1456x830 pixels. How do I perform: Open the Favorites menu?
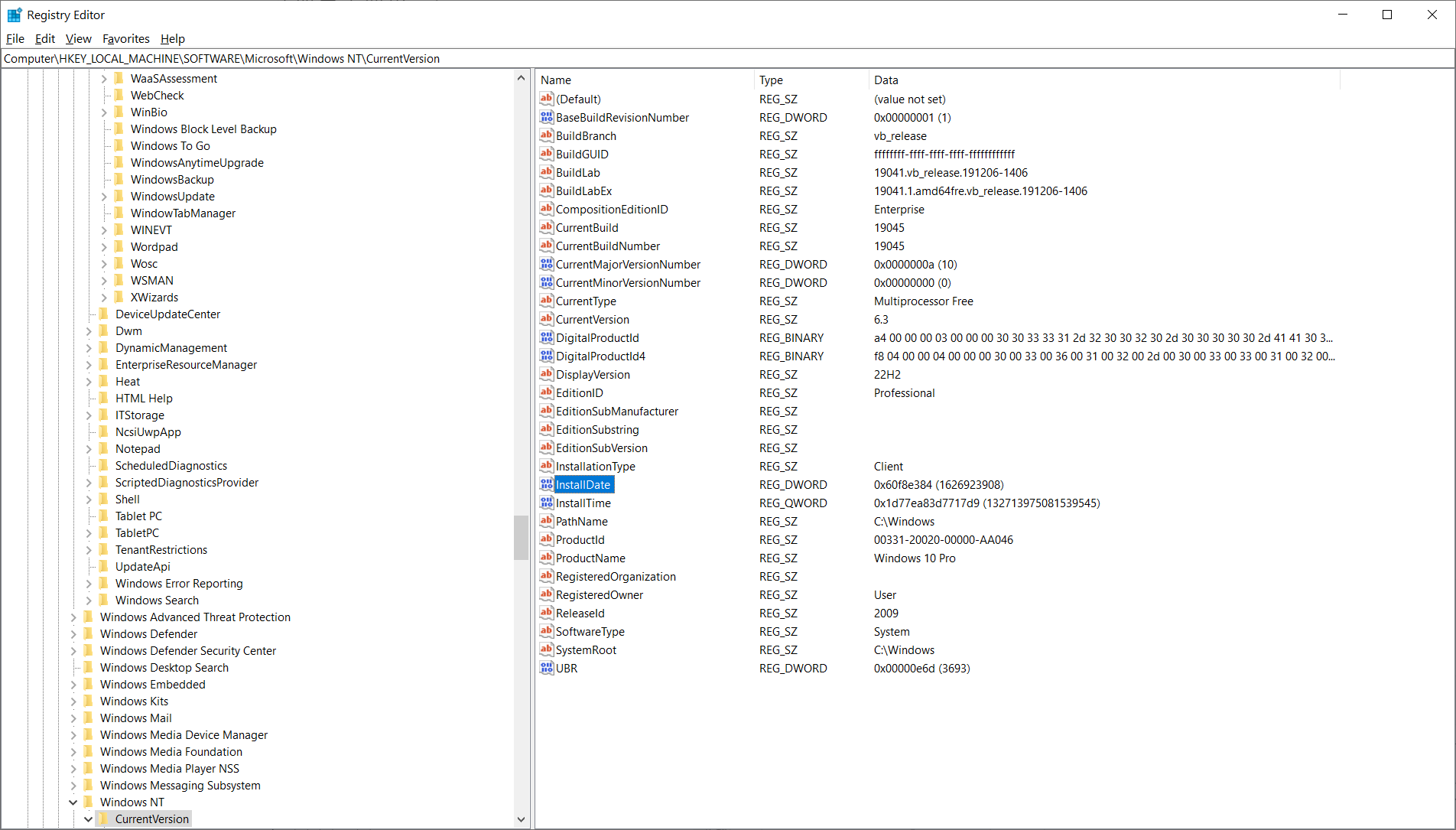coord(126,38)
